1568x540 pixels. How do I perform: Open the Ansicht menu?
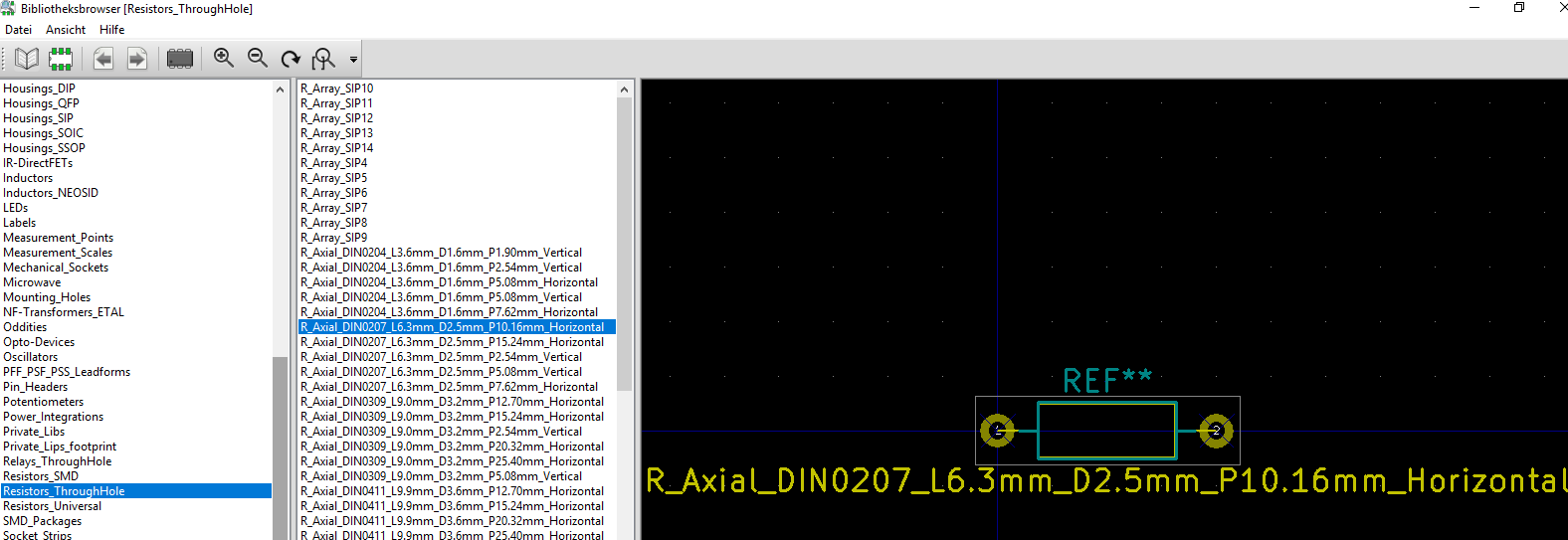point(66,30)
